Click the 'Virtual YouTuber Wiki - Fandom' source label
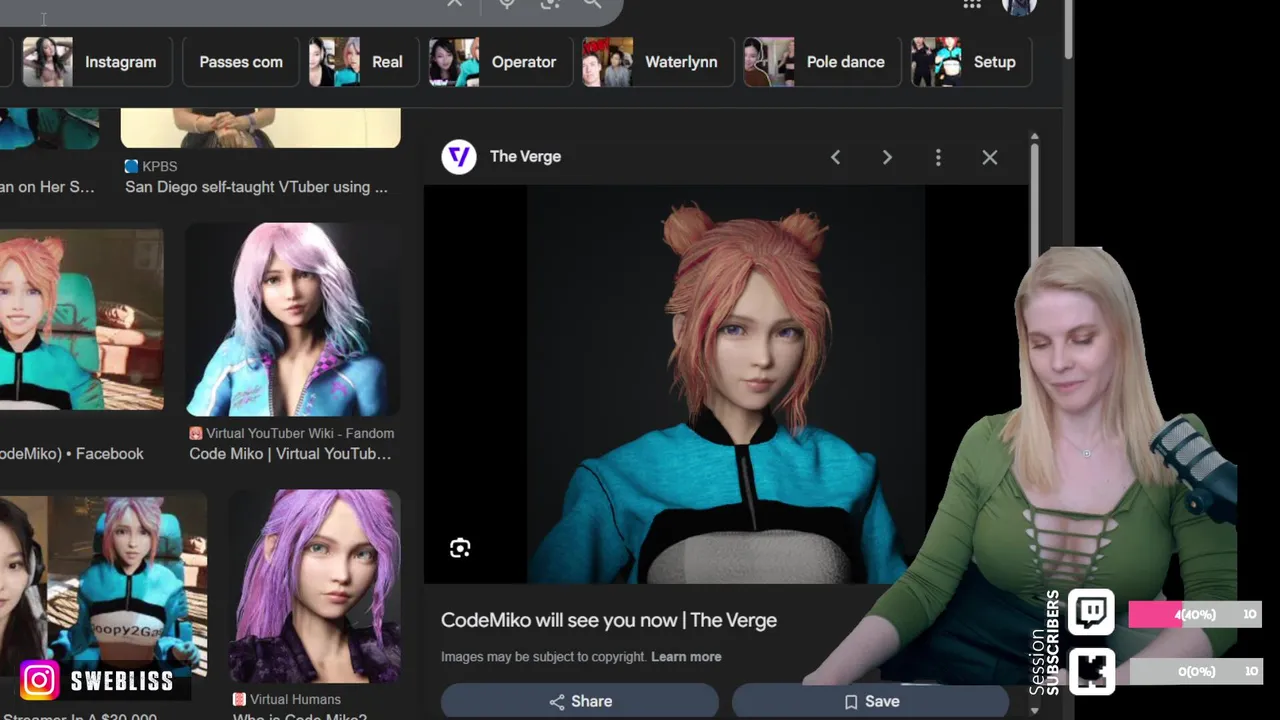 (x=300, y=433)
